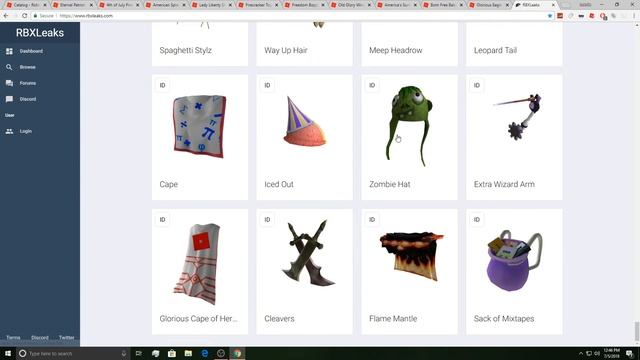This screenshot has height=360, width=640.
Task: Switch to the Eternal Patriot browser tab
Action: pyautogui.click(x=72, y=5)
